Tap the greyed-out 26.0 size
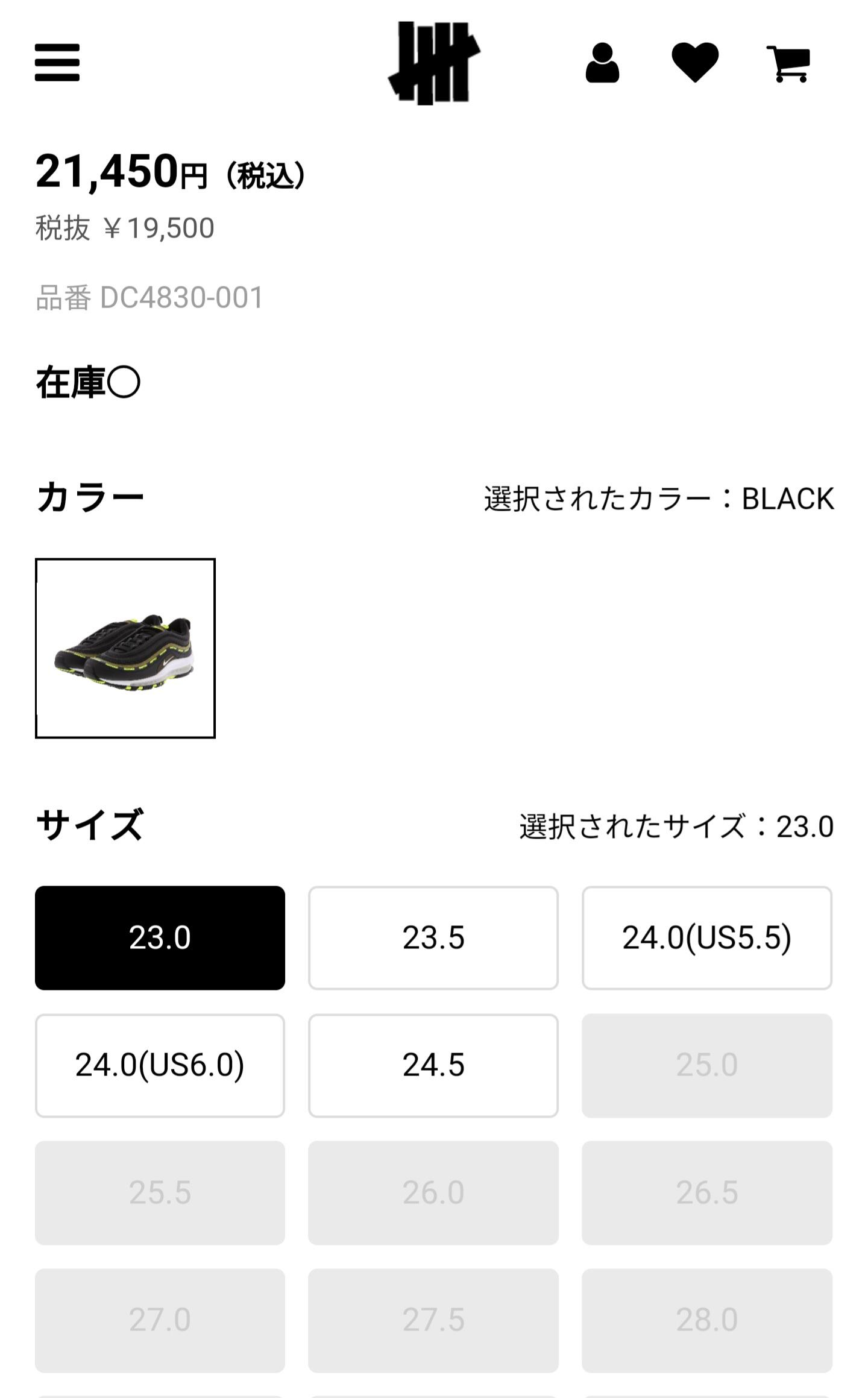 [433, 1193]
